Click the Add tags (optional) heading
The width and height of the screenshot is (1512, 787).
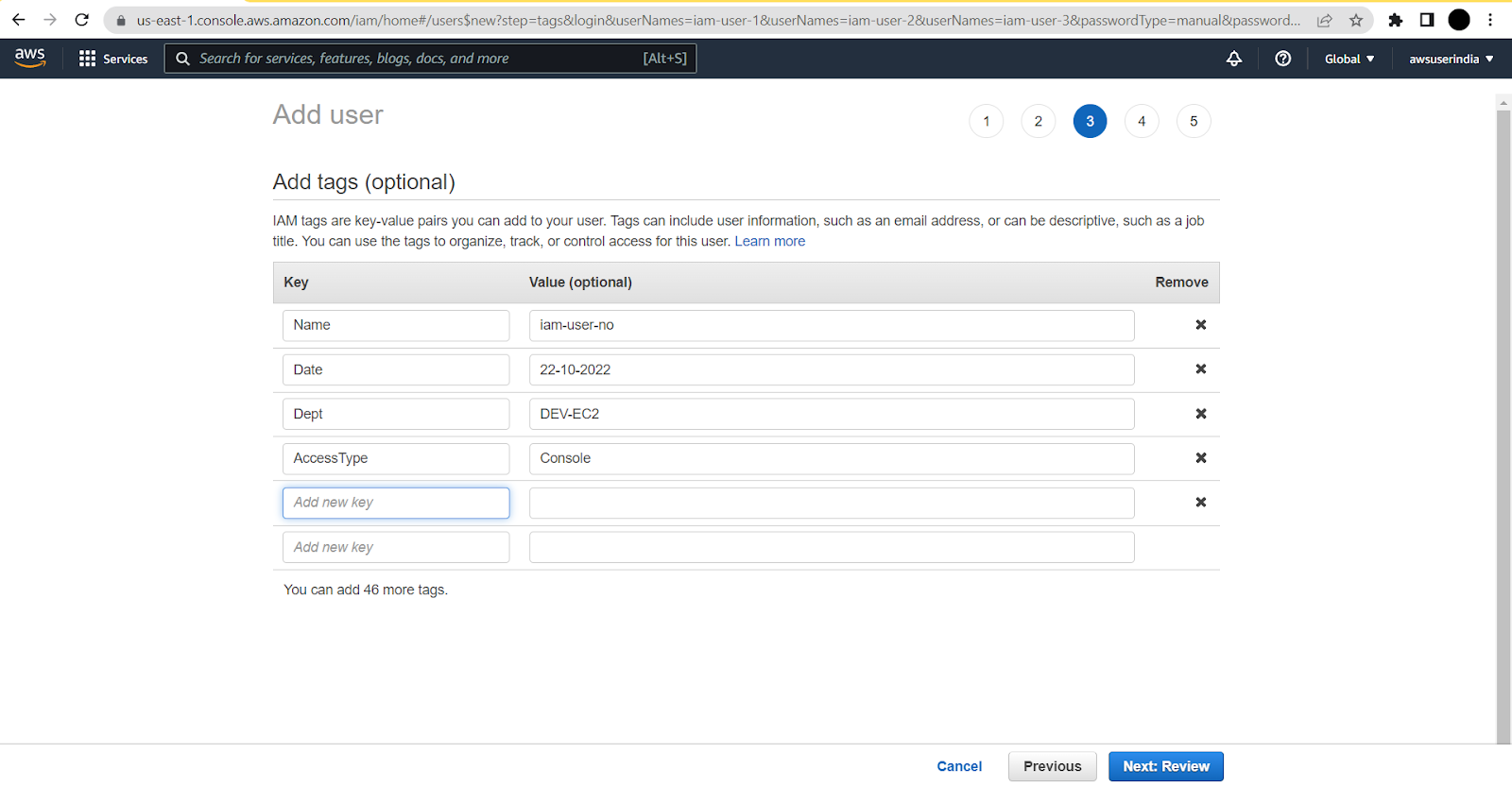[x=364, y=182]
